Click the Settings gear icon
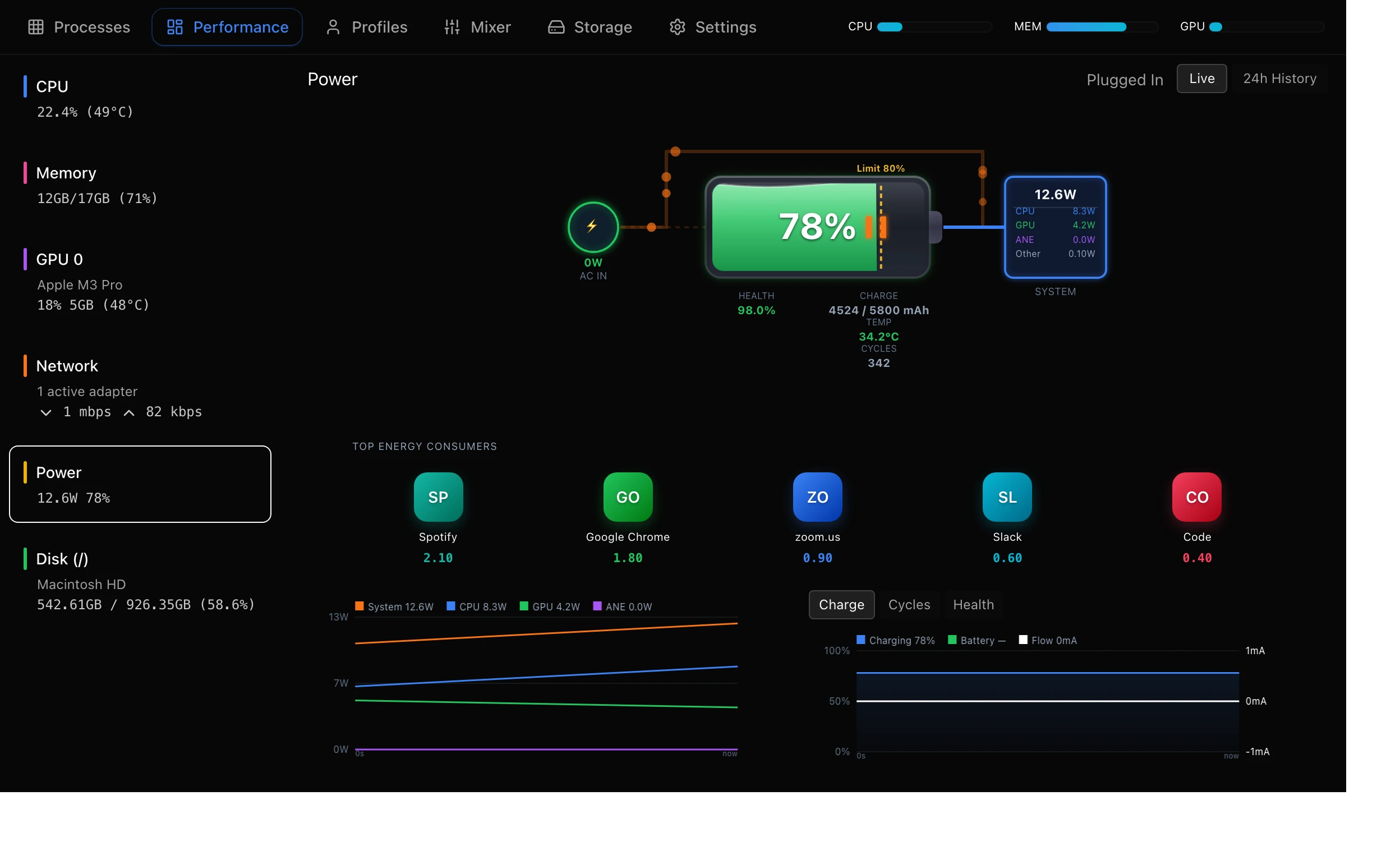This screenshot has width=1400, height=846. [677, 27]
